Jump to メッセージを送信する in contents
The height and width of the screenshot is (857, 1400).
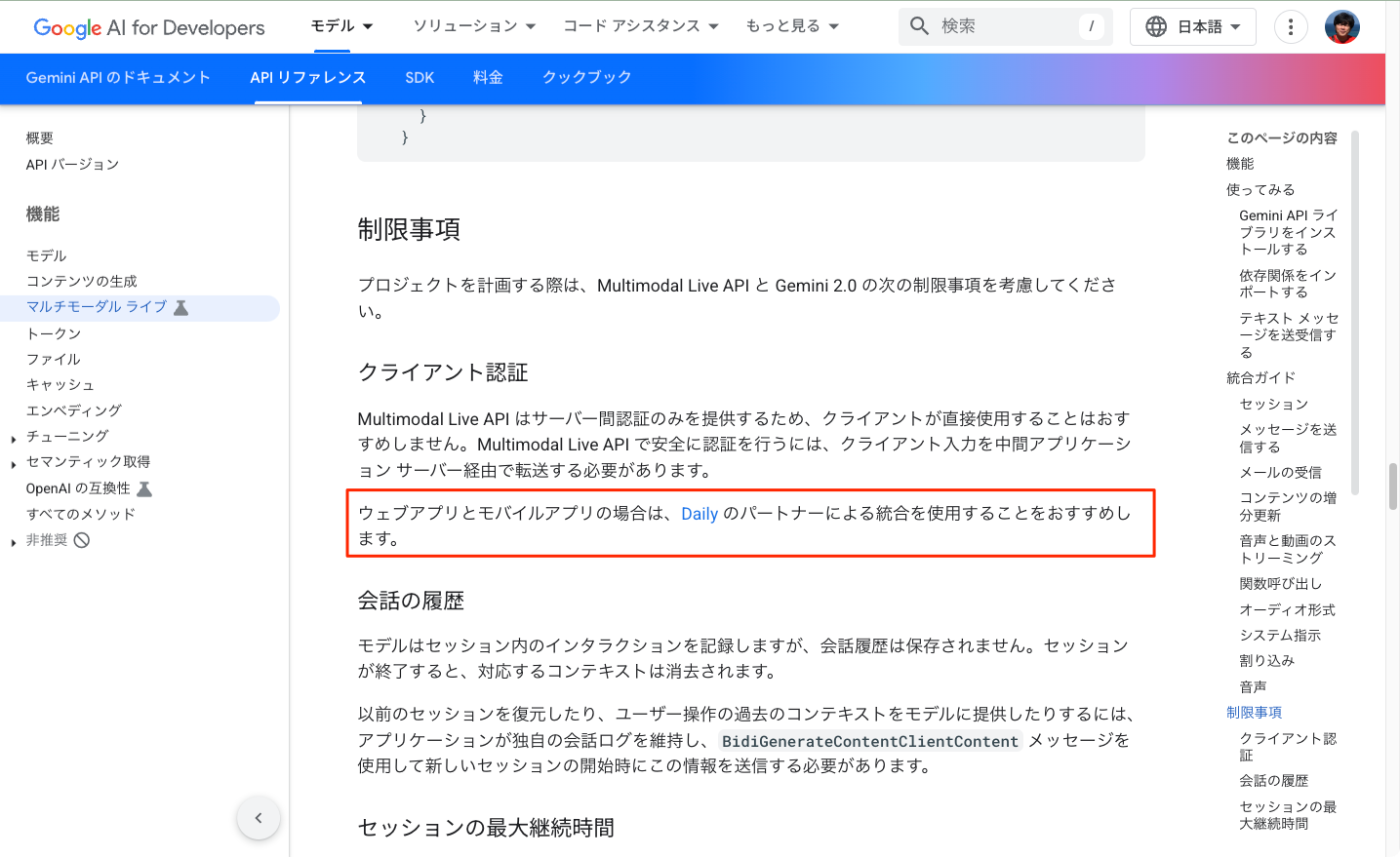1288,438
